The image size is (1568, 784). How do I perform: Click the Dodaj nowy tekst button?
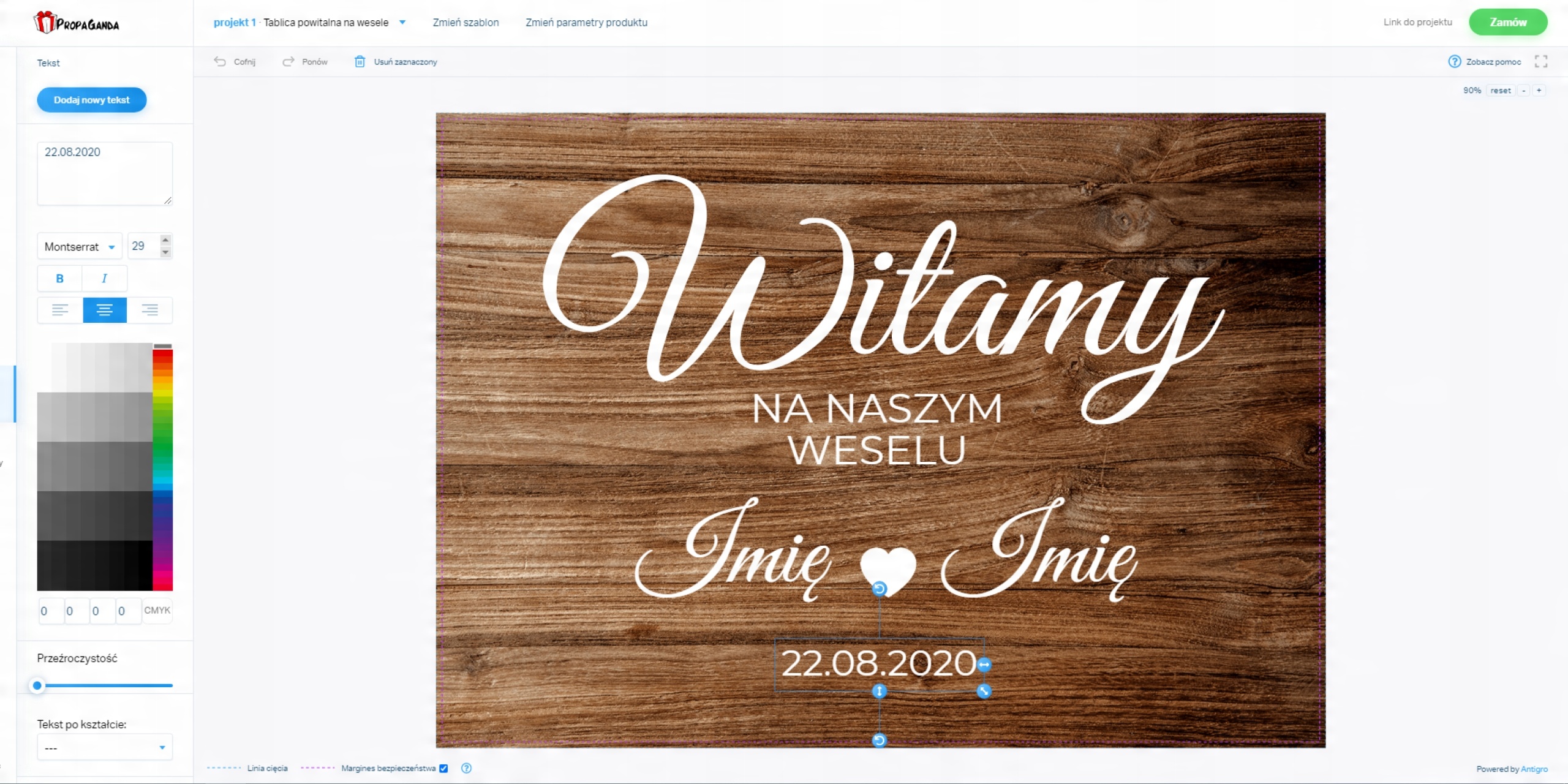click(x=92, y=100)
